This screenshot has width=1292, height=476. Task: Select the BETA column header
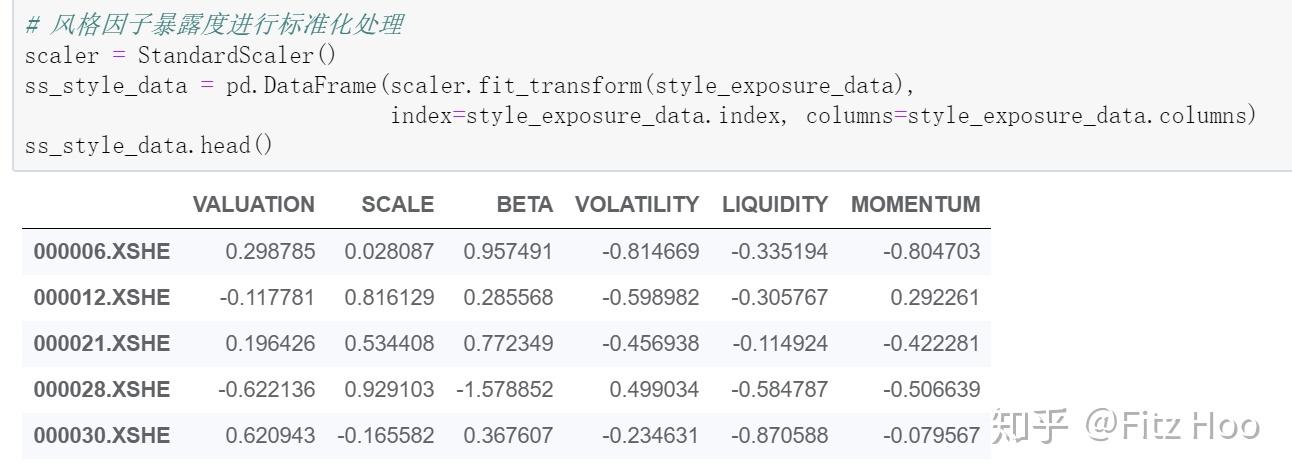pyautogui.click(x=524, y=205)
